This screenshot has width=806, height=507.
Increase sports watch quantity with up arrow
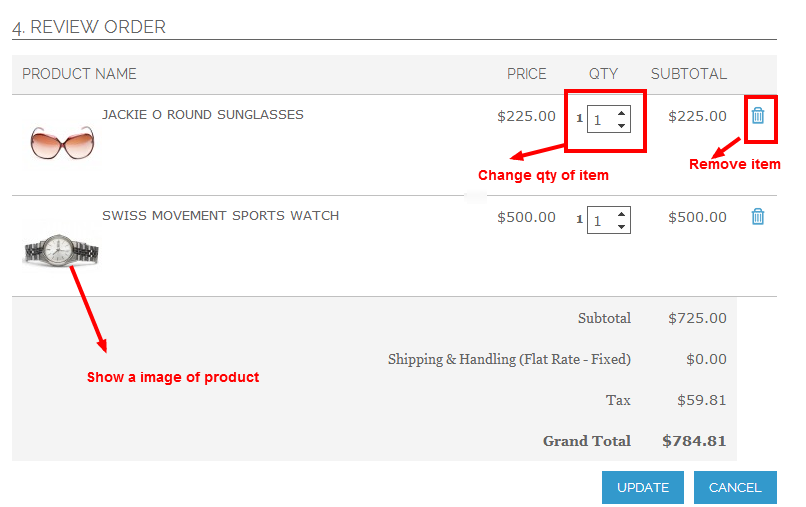click(622, 213)
